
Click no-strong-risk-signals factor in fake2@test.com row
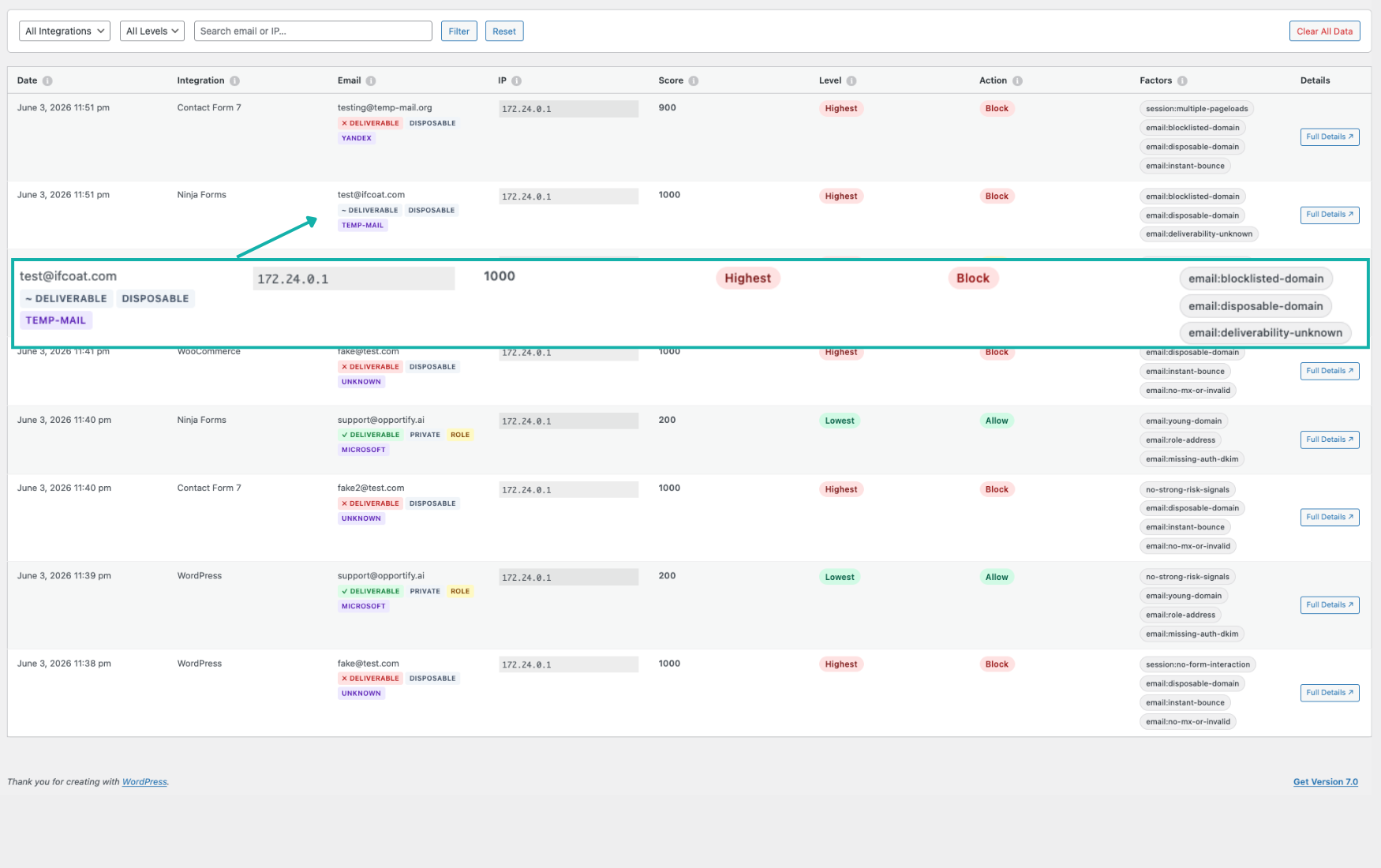(x=1188, y=489)
